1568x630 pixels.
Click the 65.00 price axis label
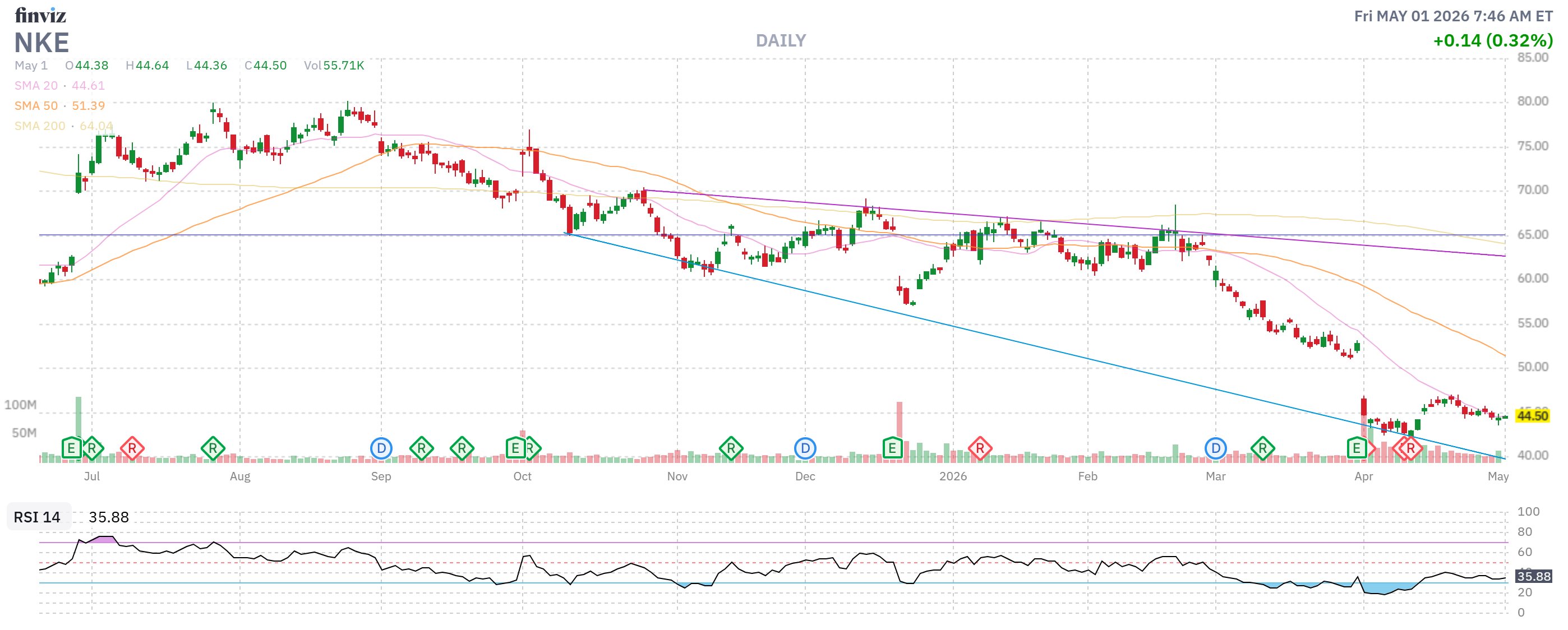pos(1533,235)
